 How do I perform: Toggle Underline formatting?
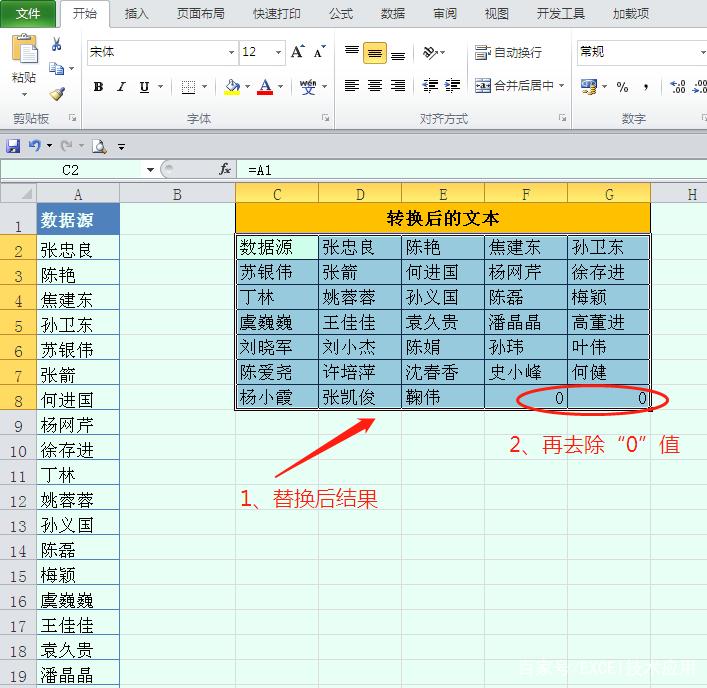pyautogui.click(x=144, y=87)
